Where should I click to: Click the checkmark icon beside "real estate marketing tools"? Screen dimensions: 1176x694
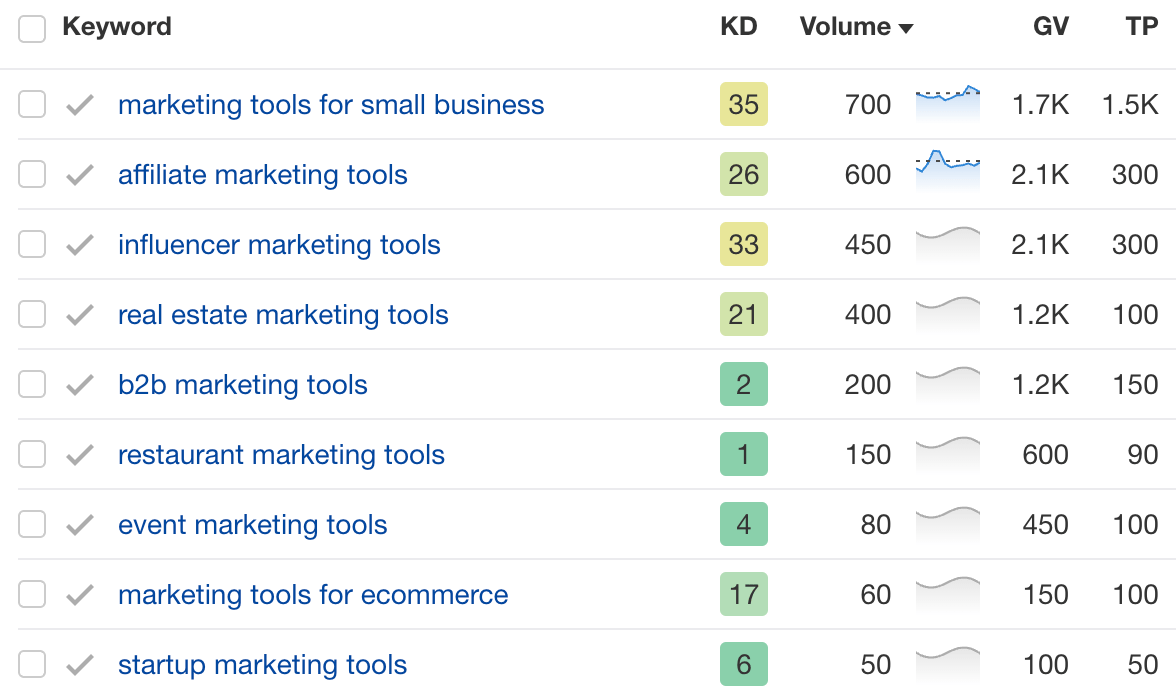78,314
